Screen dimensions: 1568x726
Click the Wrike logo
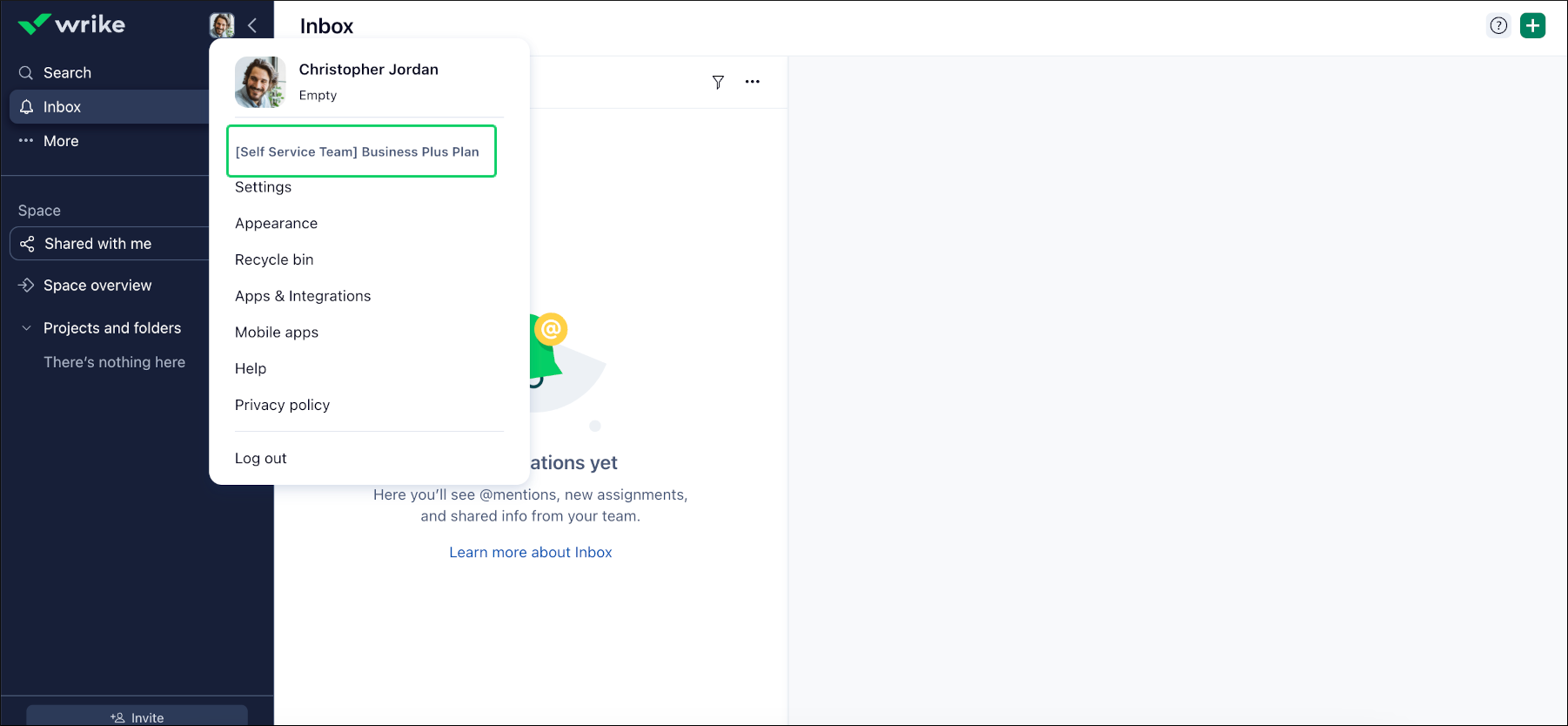click(71, 24)
